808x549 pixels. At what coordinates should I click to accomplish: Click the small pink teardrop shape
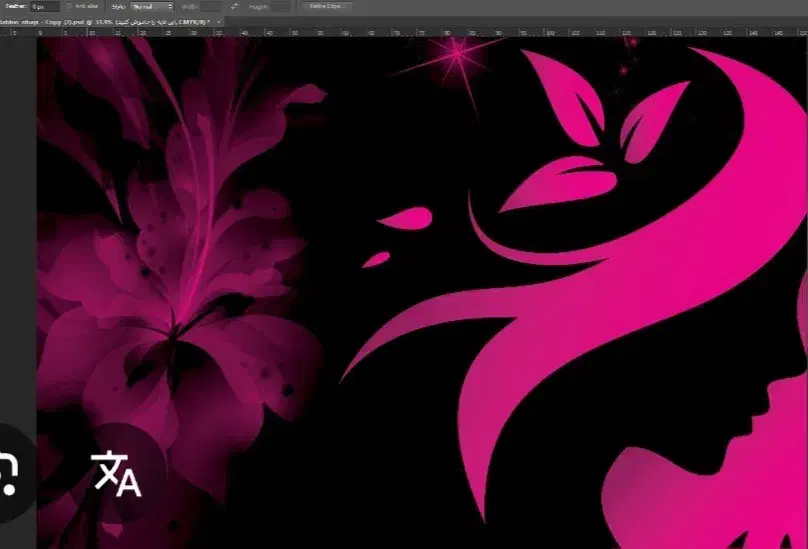tap(375, 259)
